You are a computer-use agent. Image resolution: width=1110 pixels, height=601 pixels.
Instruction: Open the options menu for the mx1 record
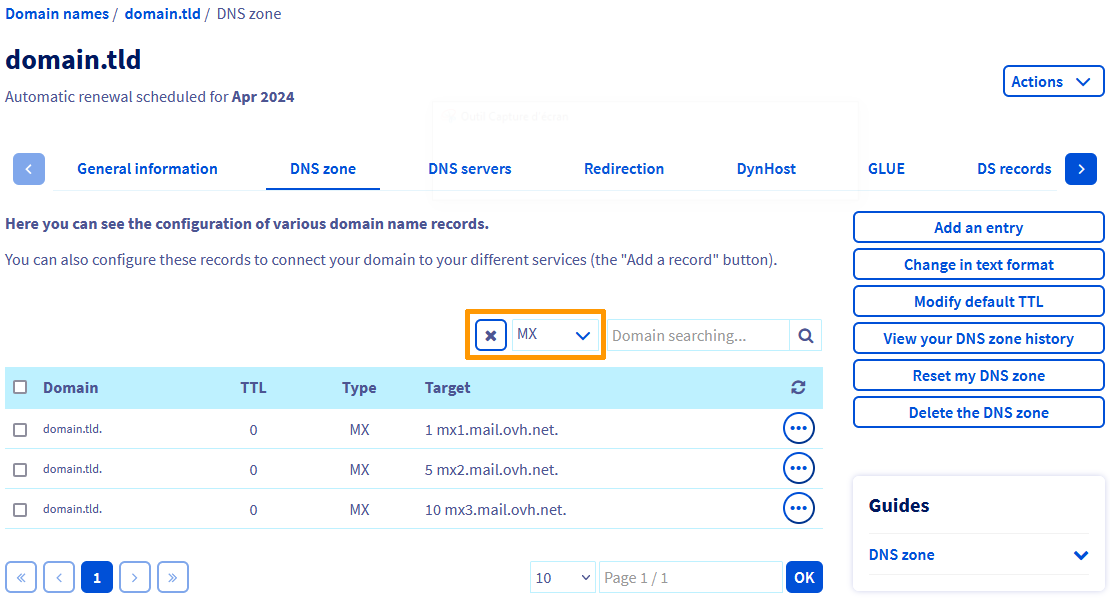click(x=798, y=428)
